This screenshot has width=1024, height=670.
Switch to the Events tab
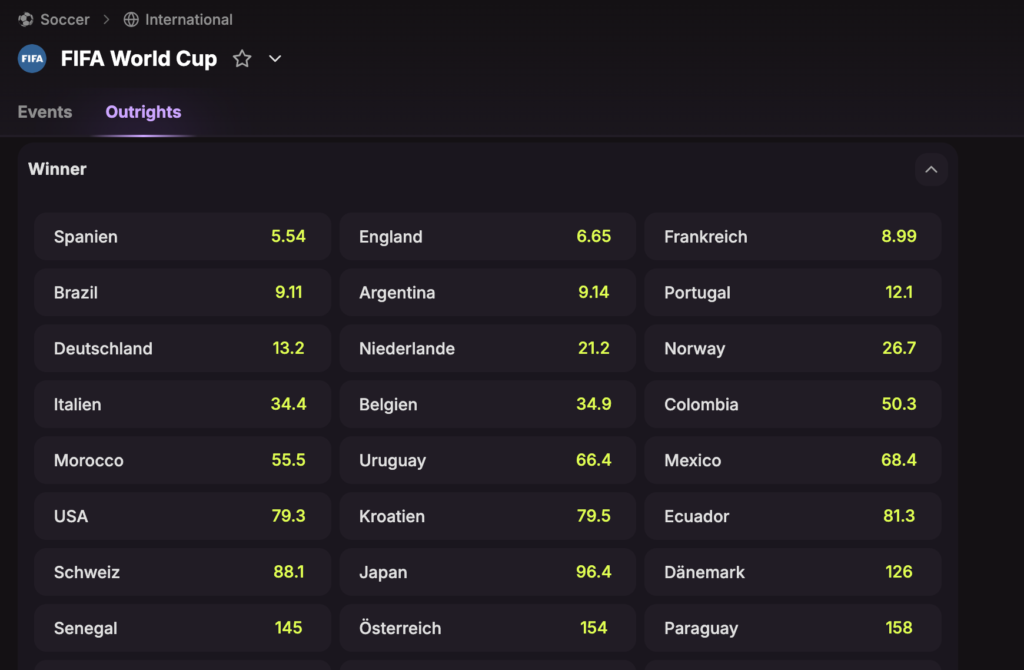pos(44,112)
